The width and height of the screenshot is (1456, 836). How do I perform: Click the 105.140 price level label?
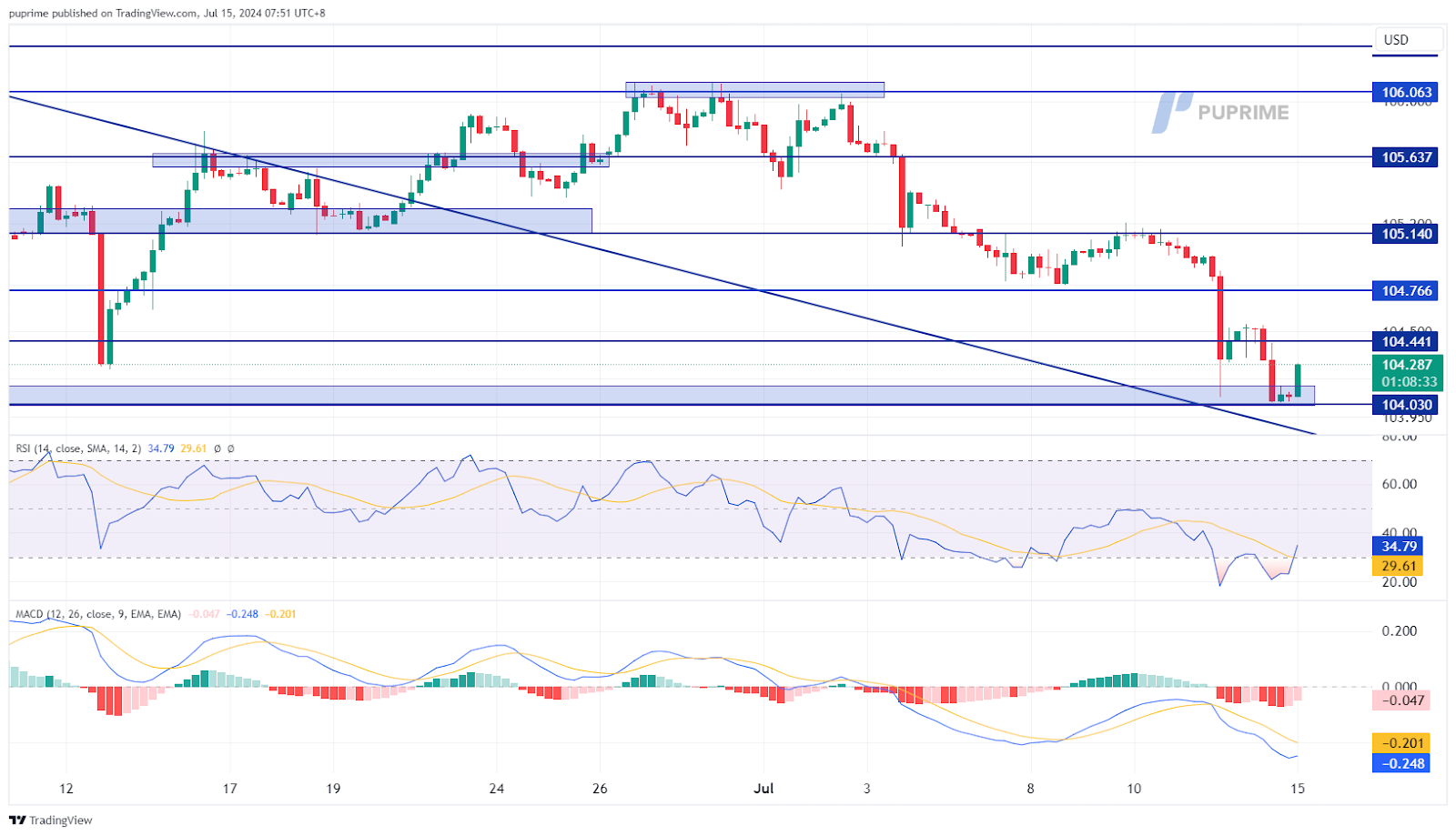click(x=1406, y=234)
